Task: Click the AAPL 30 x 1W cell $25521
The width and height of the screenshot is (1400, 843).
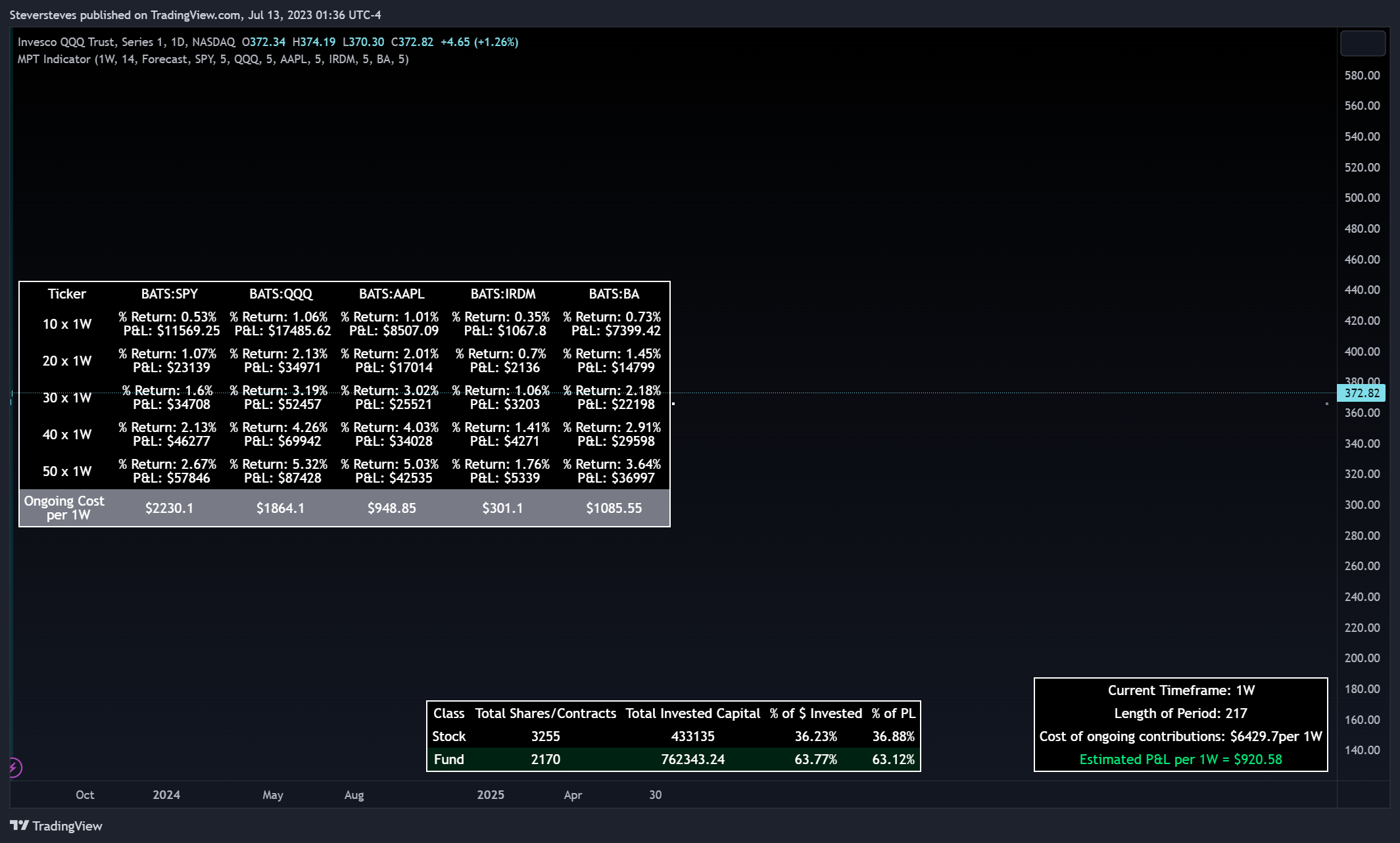Action: (x=394, y=404)
